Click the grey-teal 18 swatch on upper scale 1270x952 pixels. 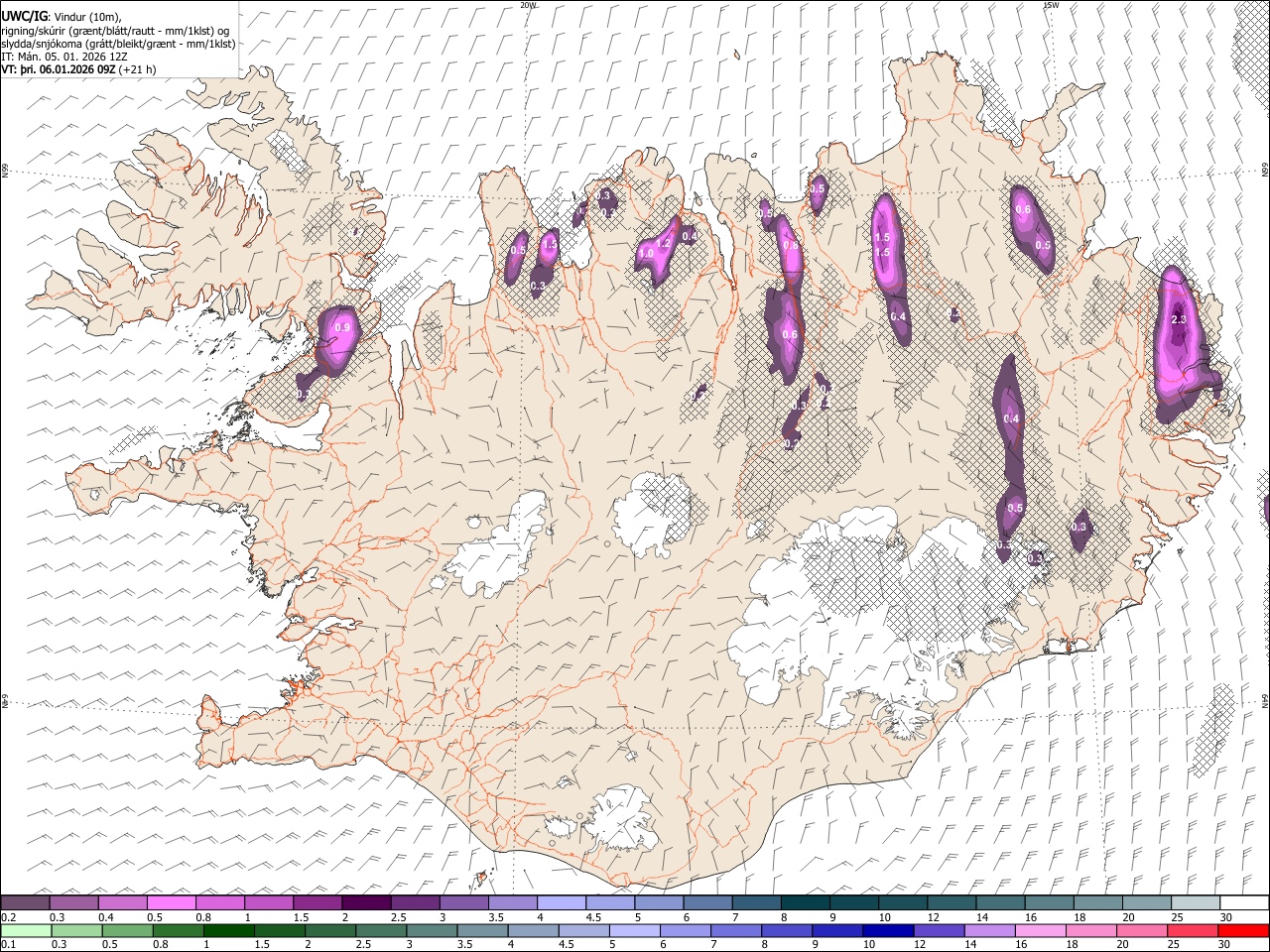1095,902
